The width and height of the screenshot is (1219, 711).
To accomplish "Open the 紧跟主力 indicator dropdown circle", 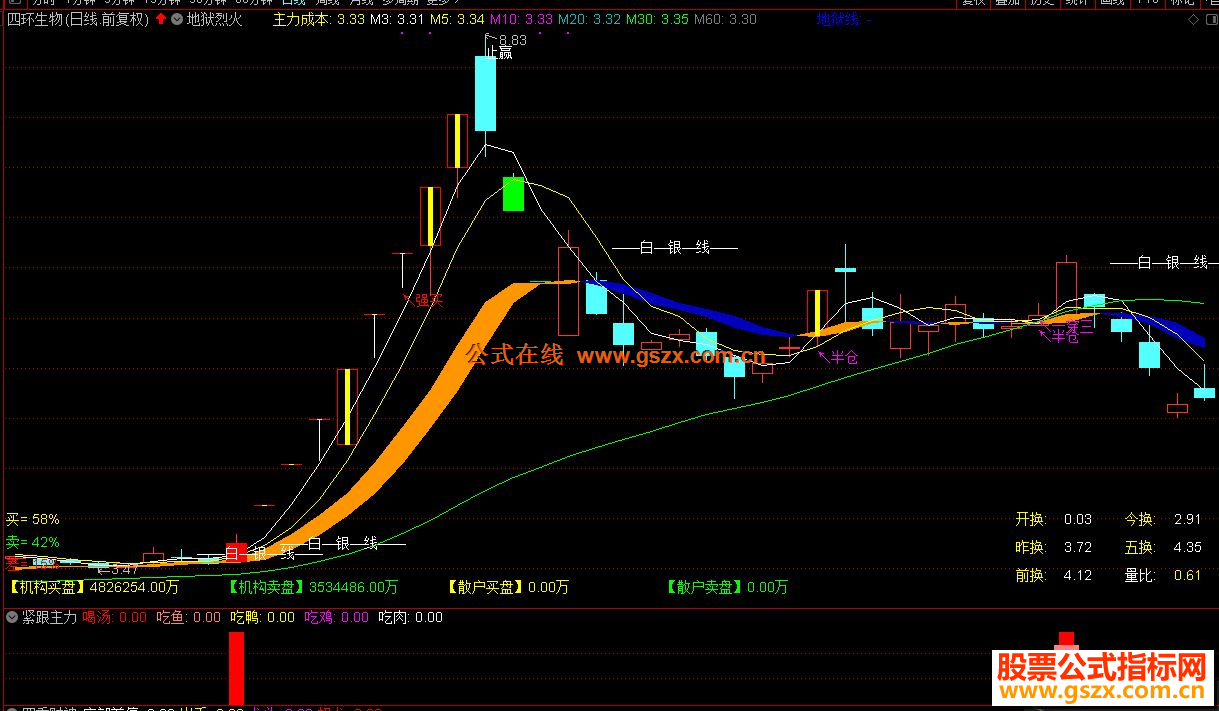I will coord(12,618).
